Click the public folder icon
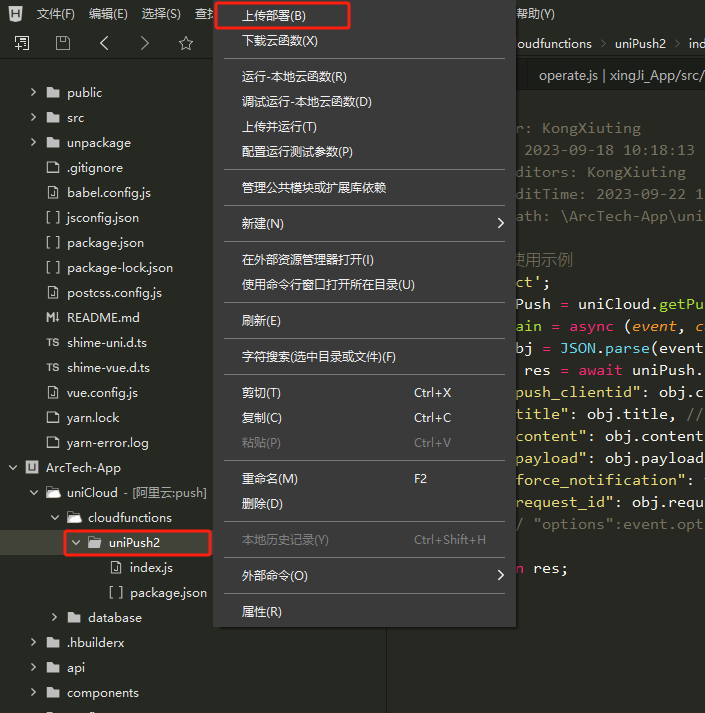 click(53, 93)
